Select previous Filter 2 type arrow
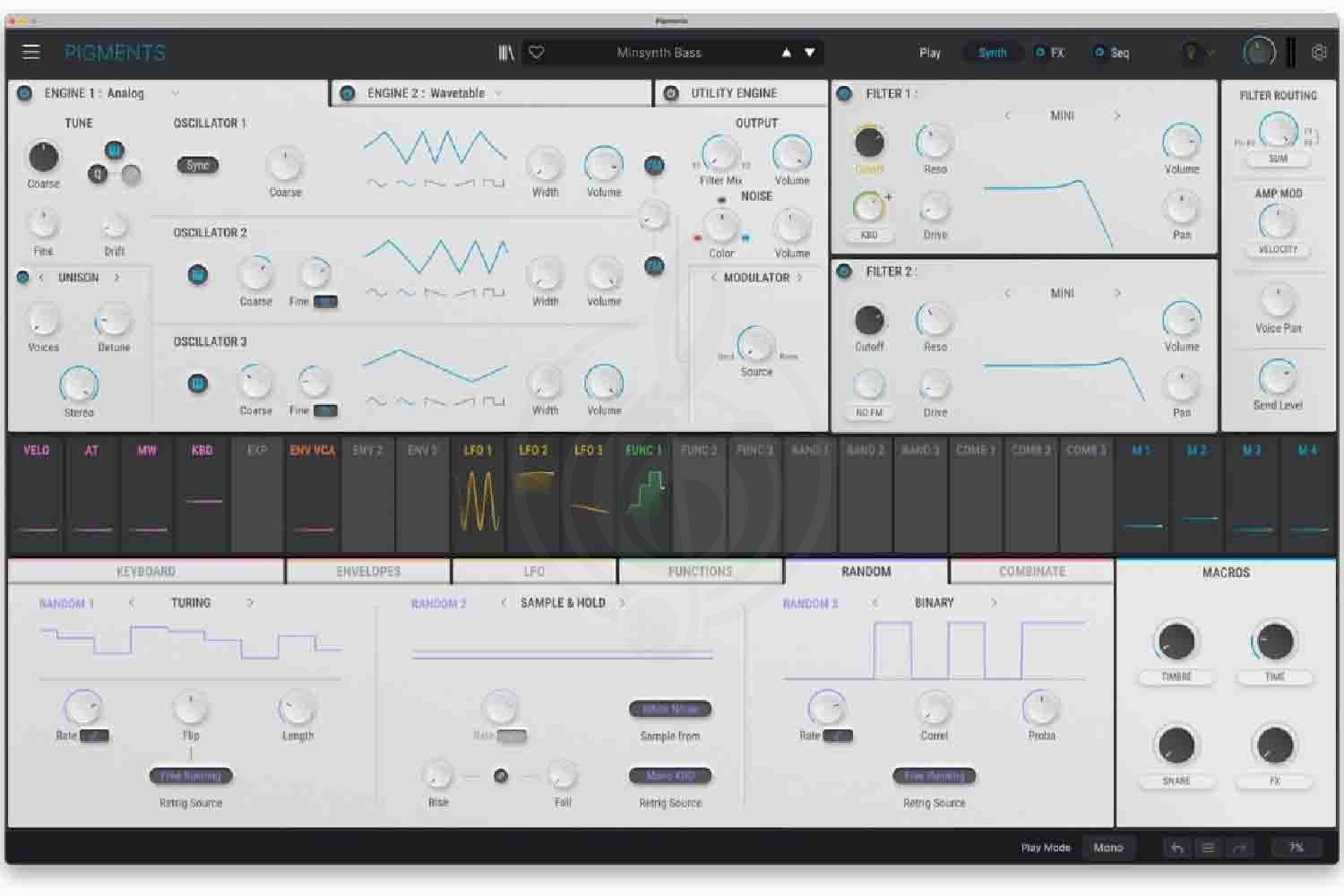 [1007, 294]
